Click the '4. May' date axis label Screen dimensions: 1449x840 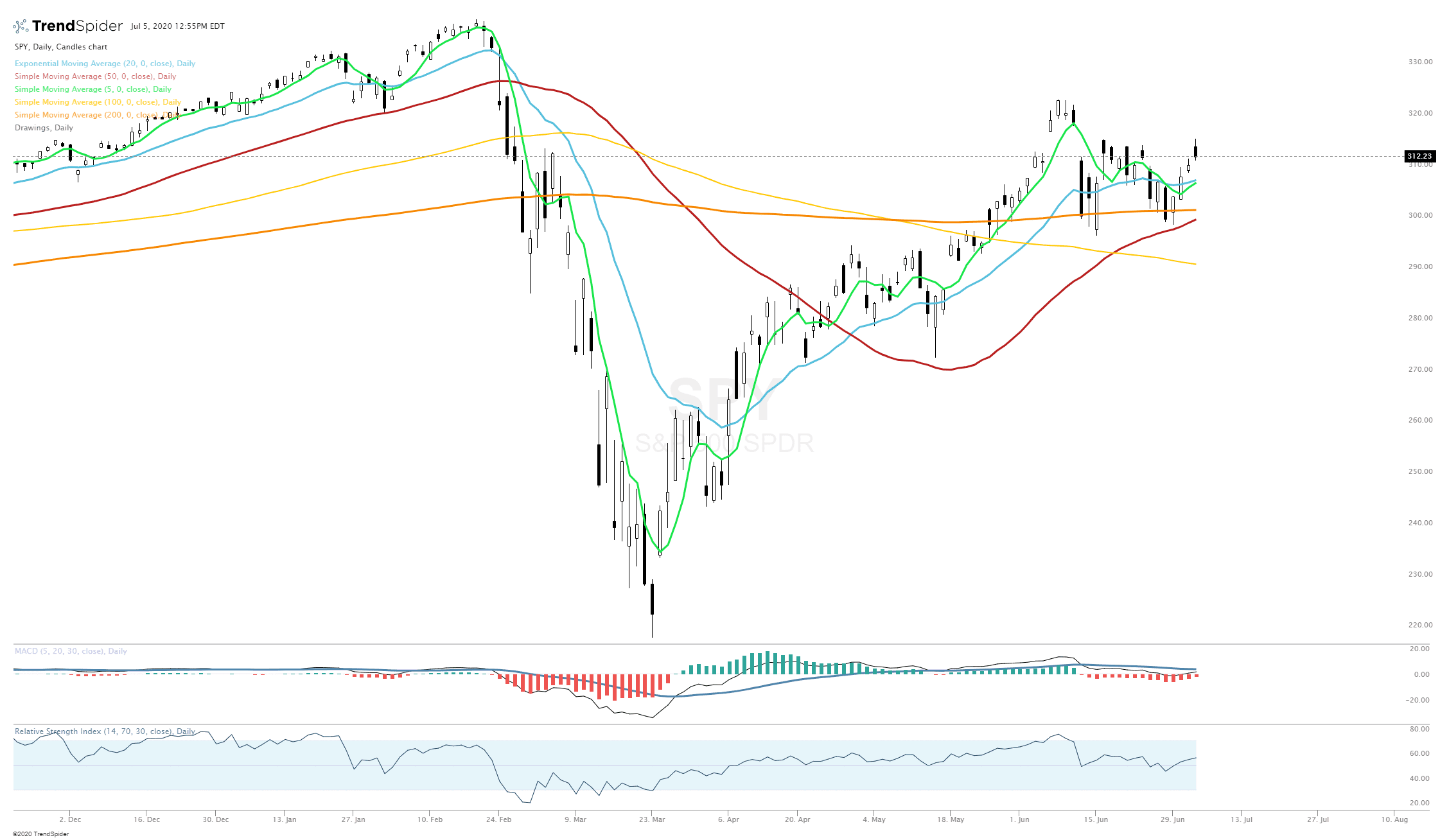(x=874, y=819)
